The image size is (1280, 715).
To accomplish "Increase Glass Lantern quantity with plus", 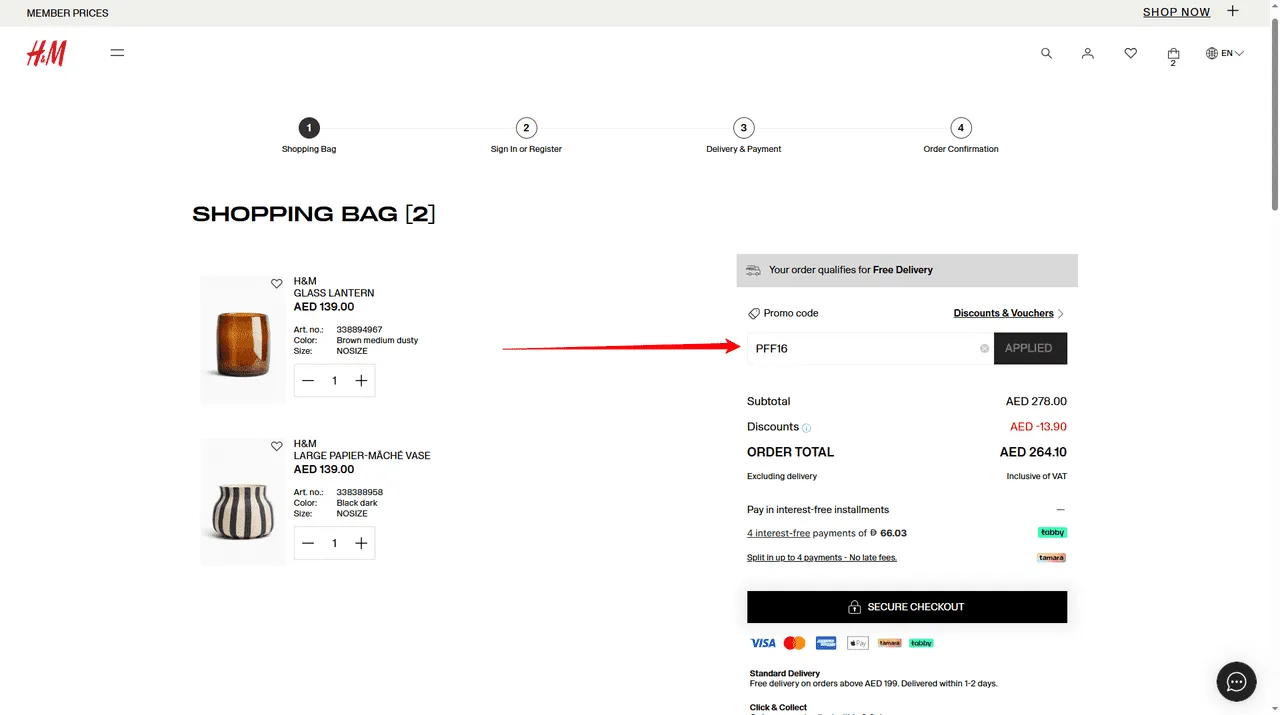I will (x=361, y=381).
